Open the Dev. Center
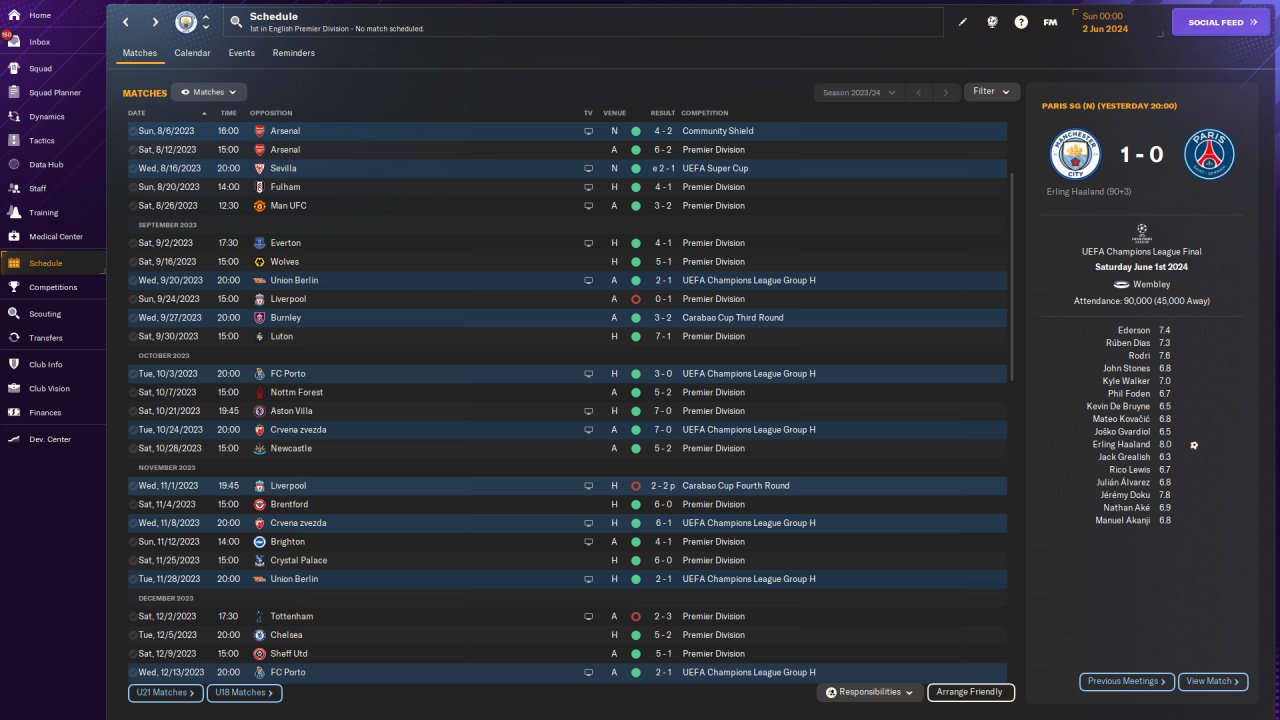Image resolution: width=1280 pixels, height=720 pixels. (x=50, y=440)
